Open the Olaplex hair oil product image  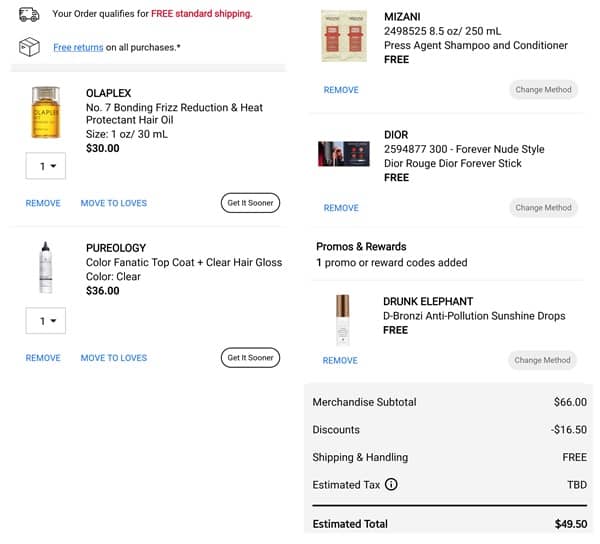(45, 112)
